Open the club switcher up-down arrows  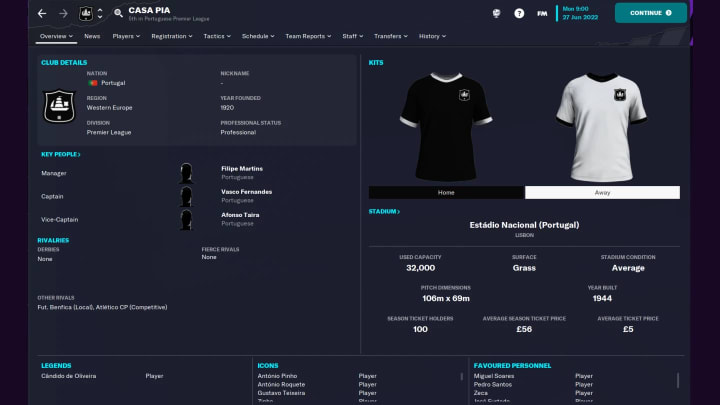[x=100, y=13]
